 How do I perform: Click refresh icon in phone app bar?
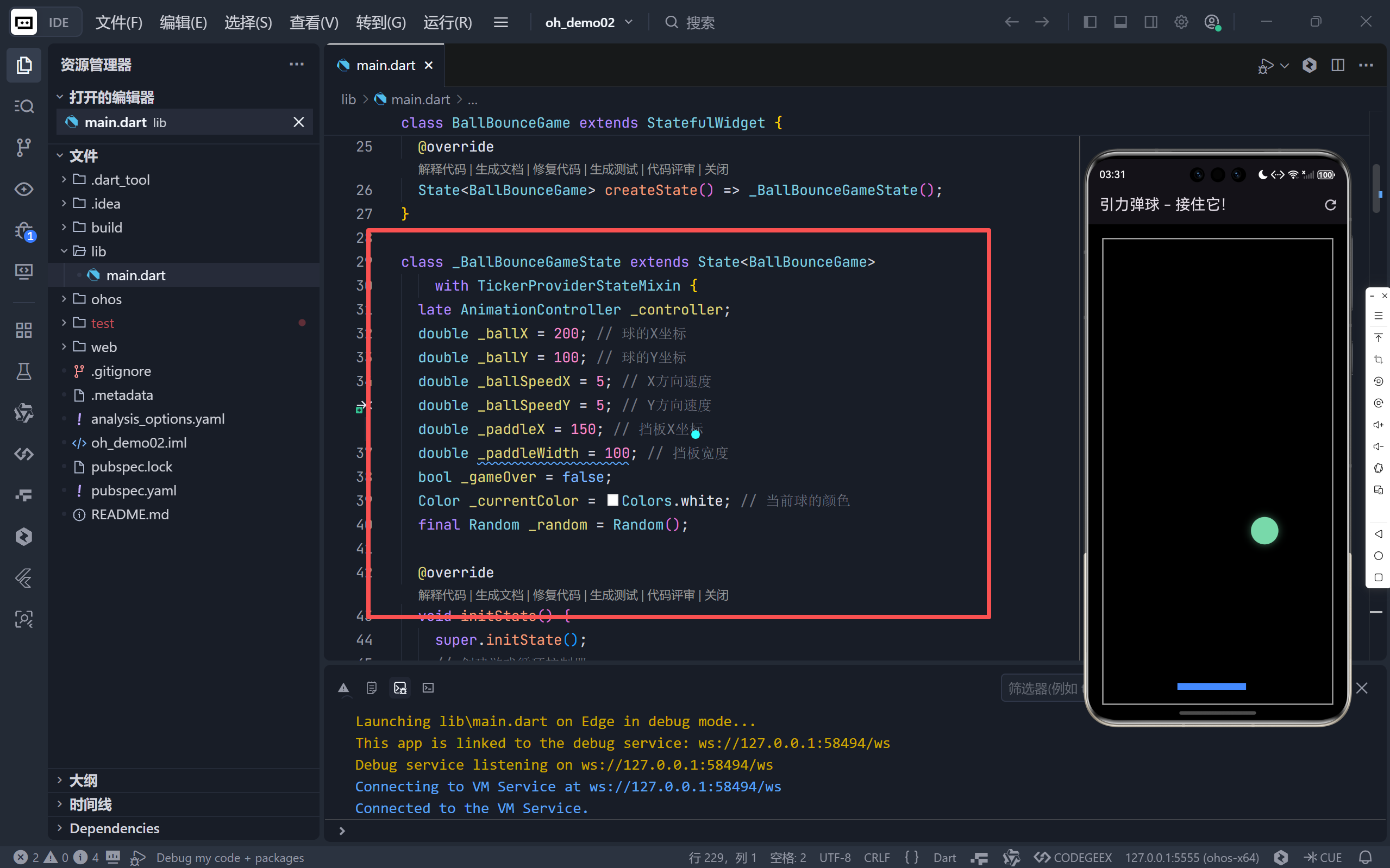1330,205
